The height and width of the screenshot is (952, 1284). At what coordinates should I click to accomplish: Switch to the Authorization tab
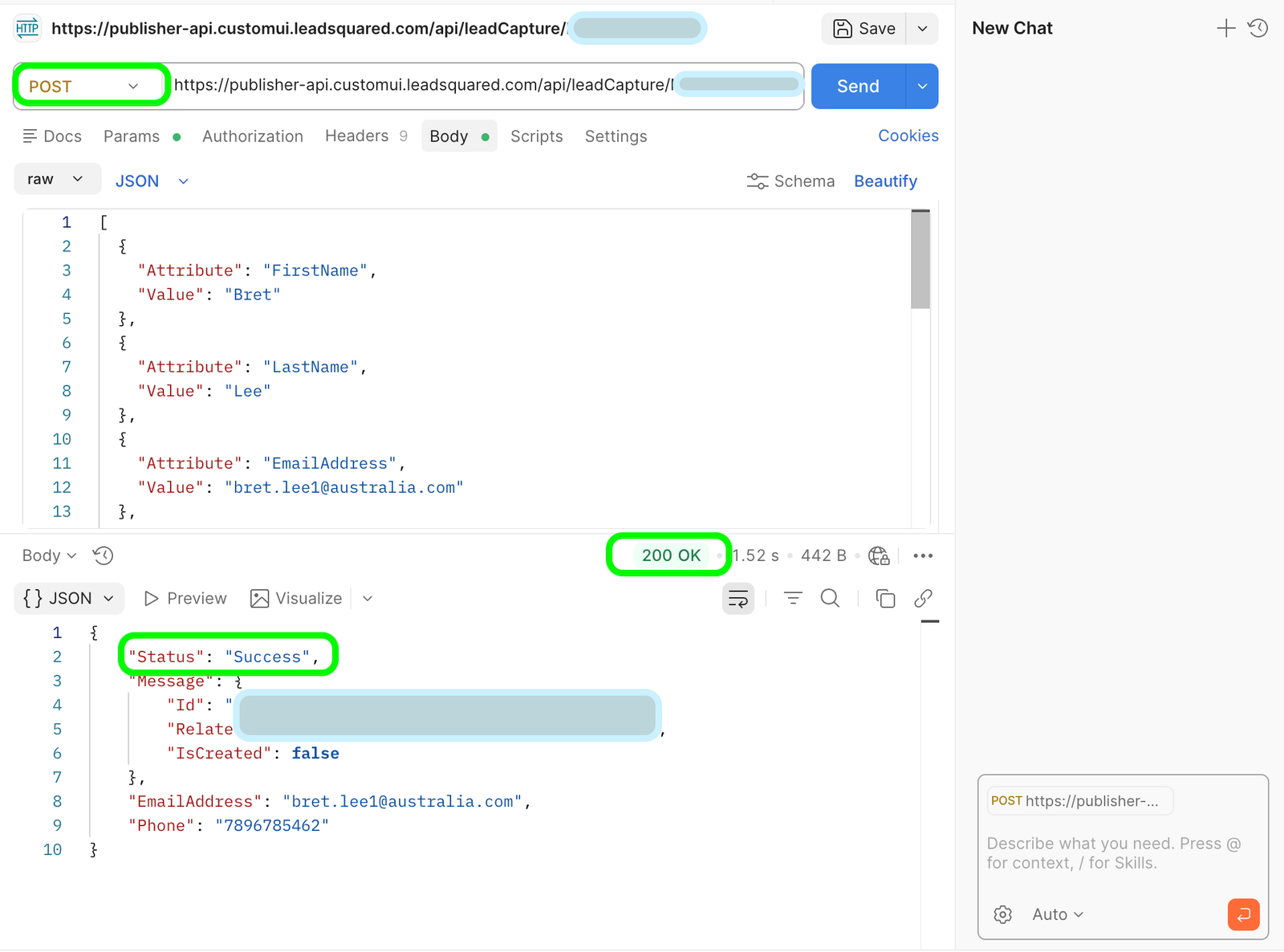[253, 136]
